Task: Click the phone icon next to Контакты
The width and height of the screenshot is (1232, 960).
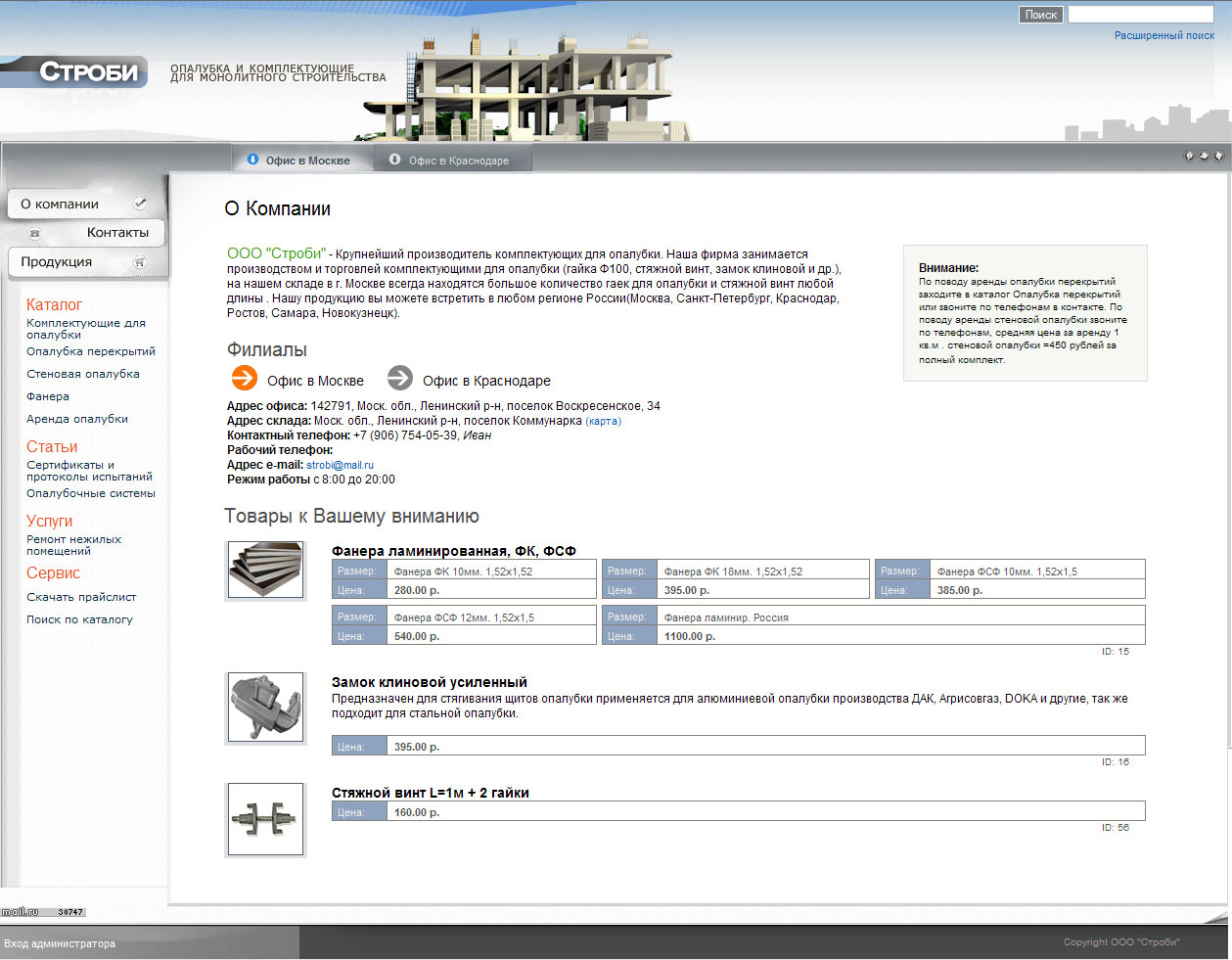Action: click(36, 233)
